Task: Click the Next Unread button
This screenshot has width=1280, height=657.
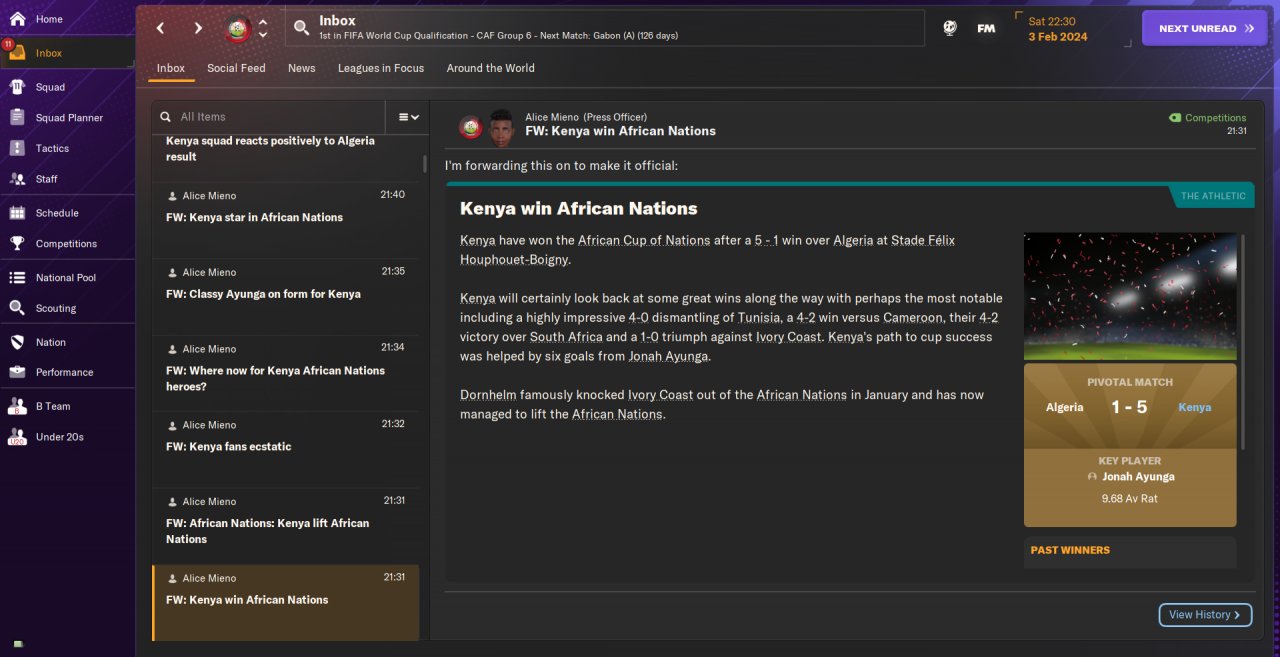Action: pos(1204,28)
